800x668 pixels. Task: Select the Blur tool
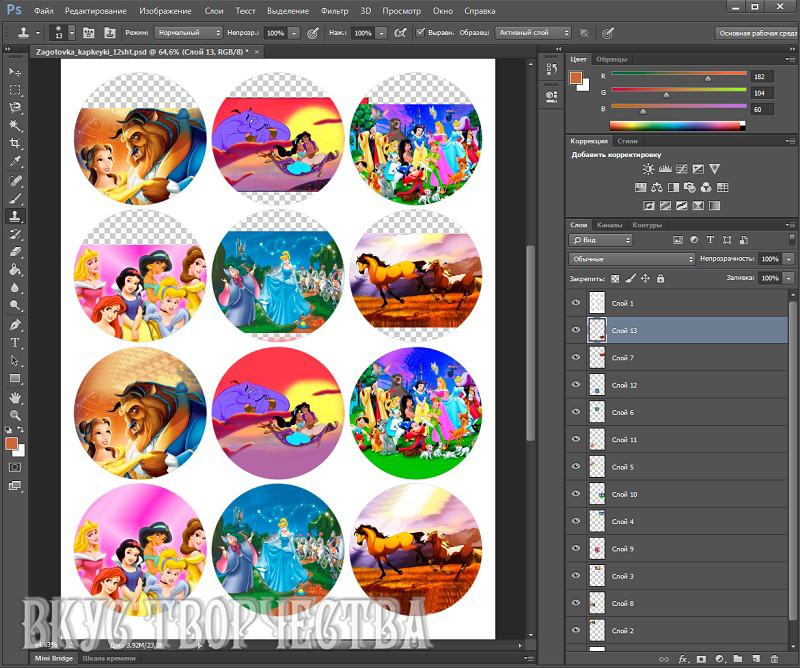pos(15,288)
